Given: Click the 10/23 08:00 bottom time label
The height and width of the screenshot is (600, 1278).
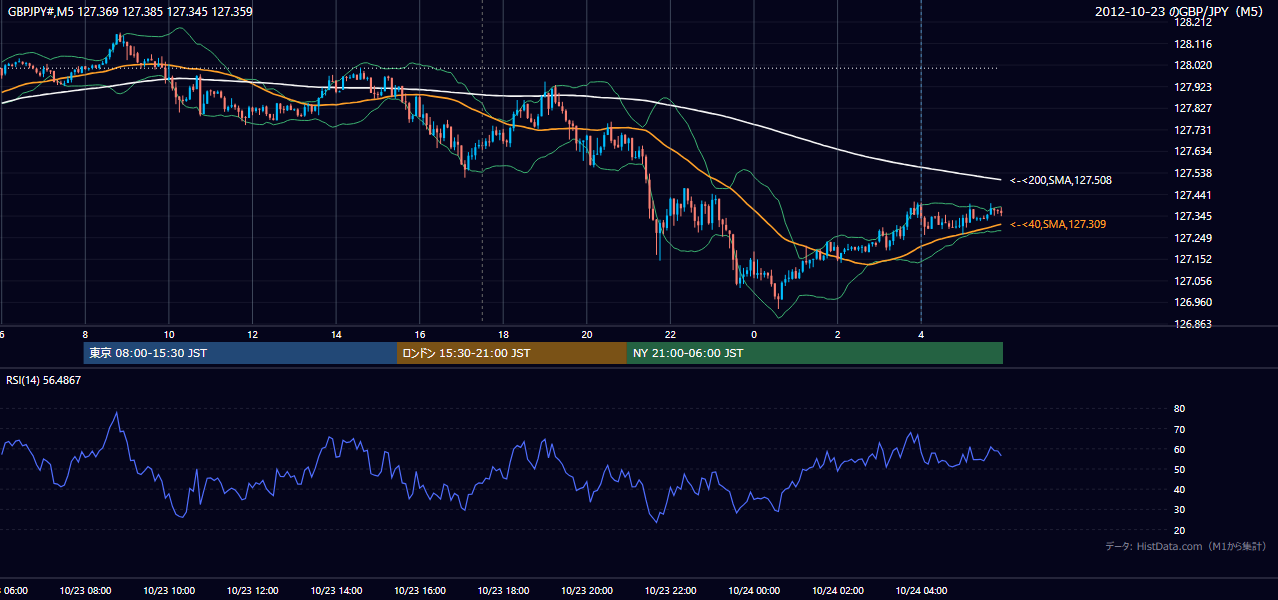Looking at the screenshot, I should 85,591.
